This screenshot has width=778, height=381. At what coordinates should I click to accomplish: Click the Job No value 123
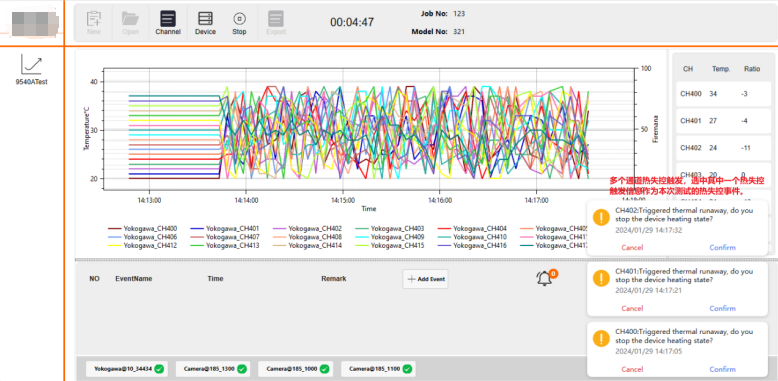click(459, 13)
